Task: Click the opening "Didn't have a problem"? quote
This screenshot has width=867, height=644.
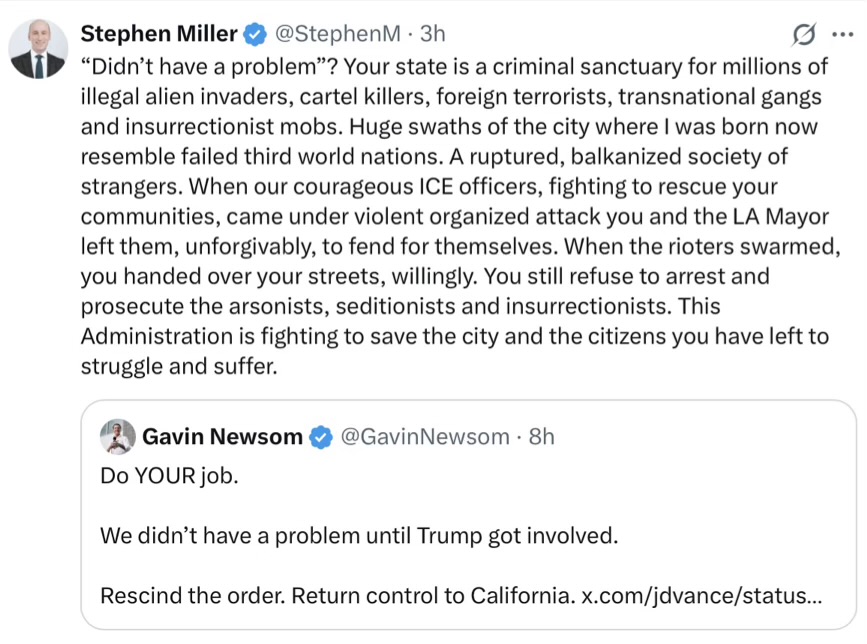Action: tap(209, 67)
